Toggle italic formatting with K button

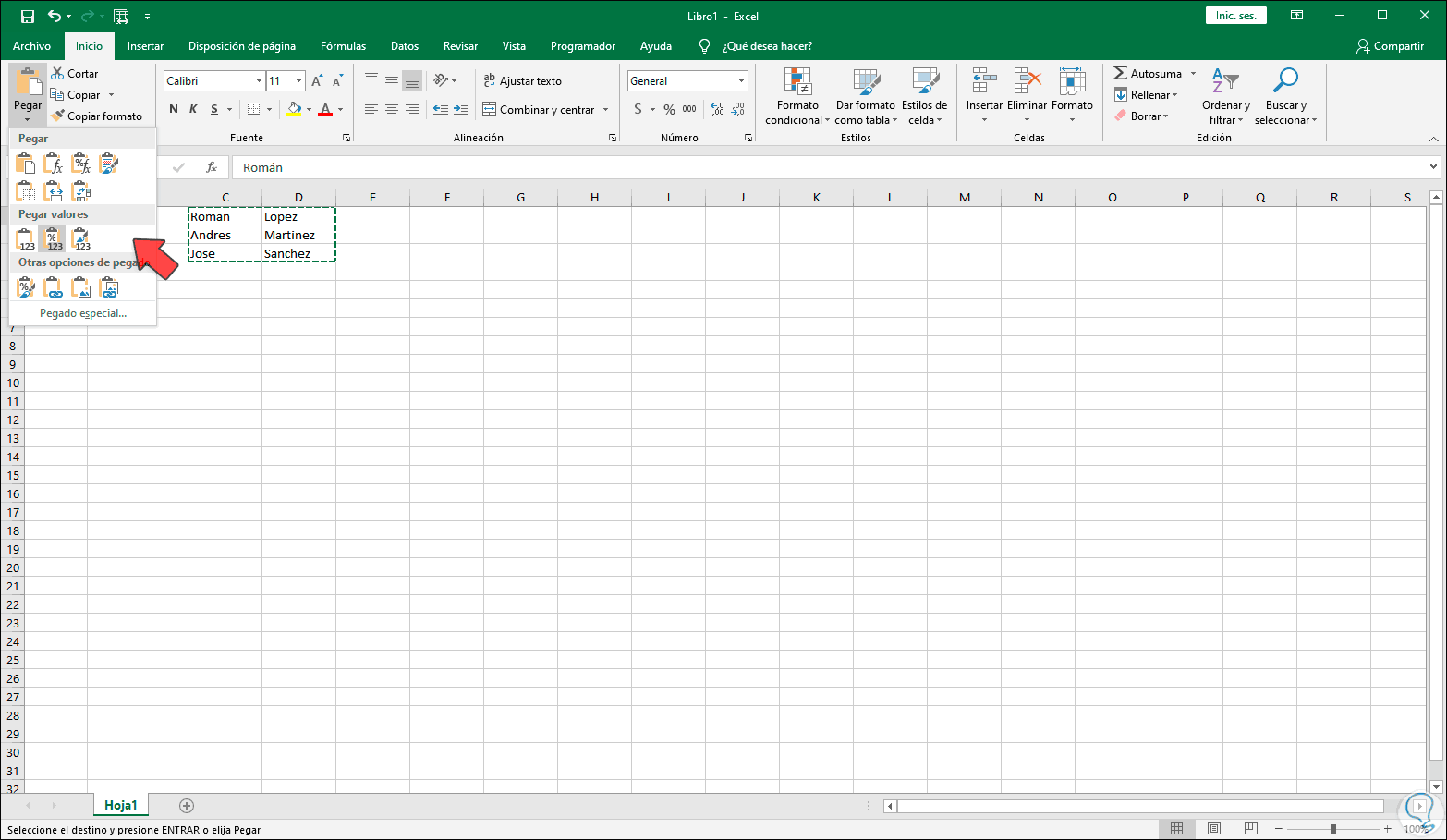[x=194, y=108]
